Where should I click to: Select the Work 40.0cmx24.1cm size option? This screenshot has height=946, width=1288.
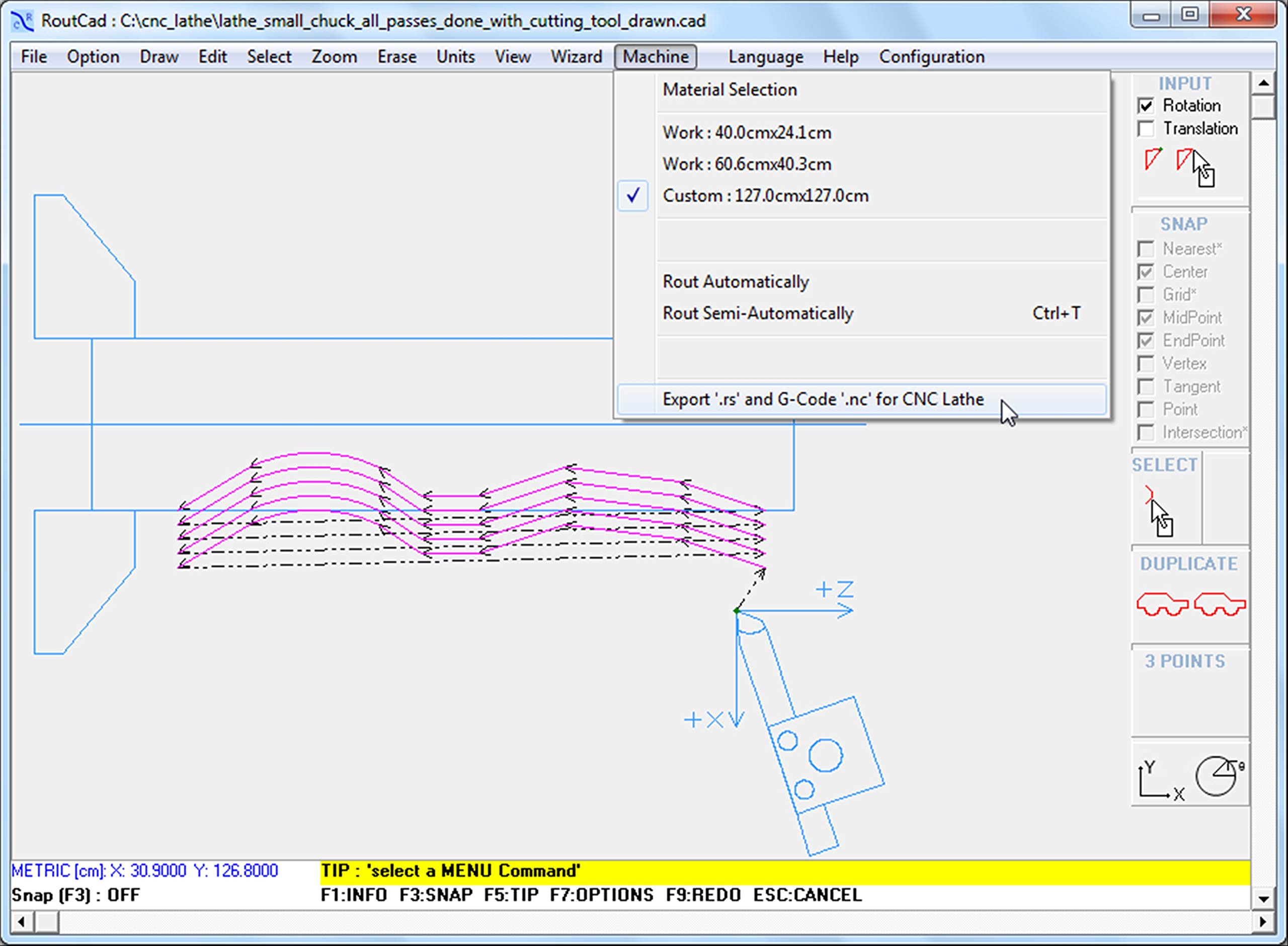tap(747, 132)
